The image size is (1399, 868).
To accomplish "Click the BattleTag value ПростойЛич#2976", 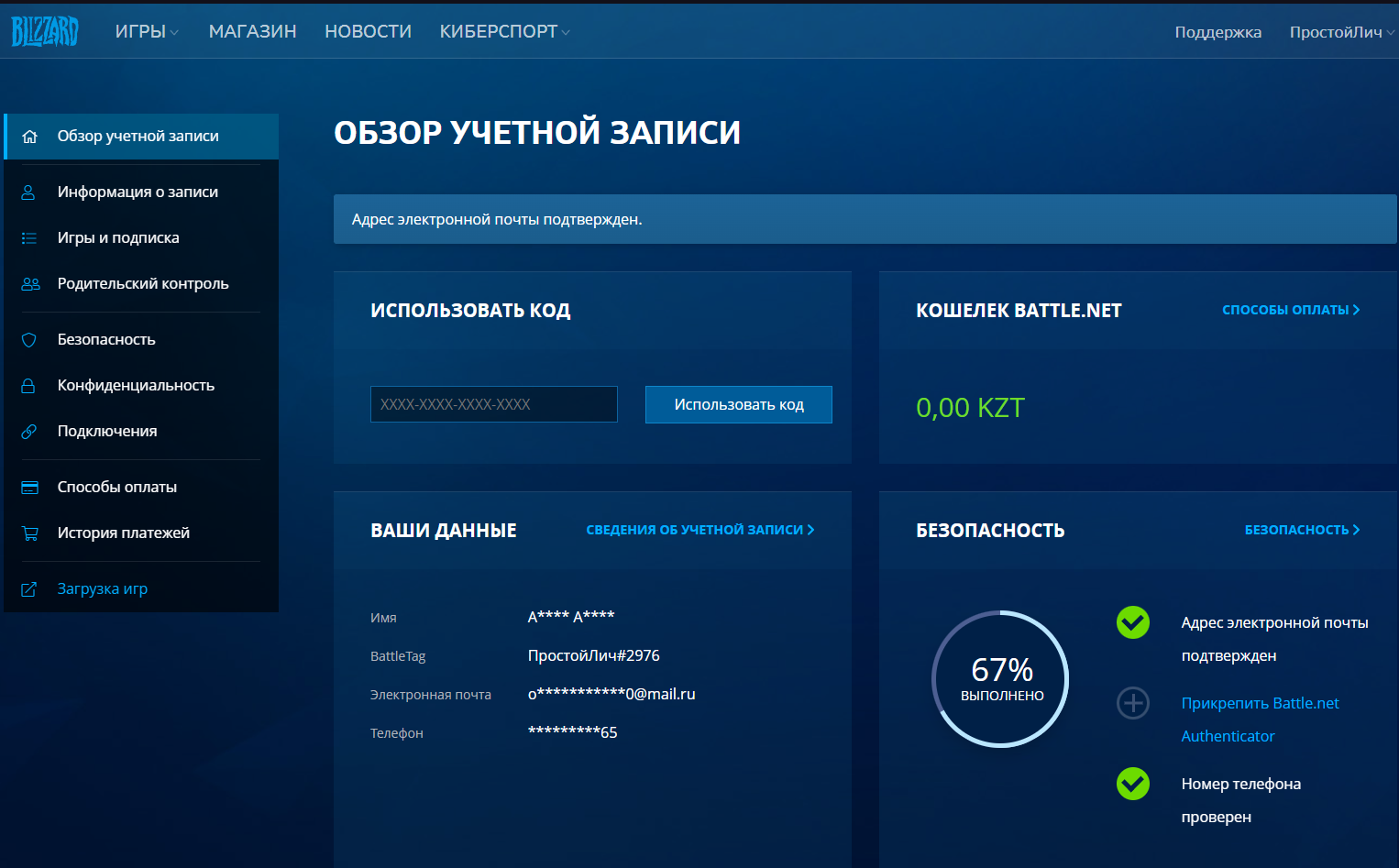I will tap(594, 655).
